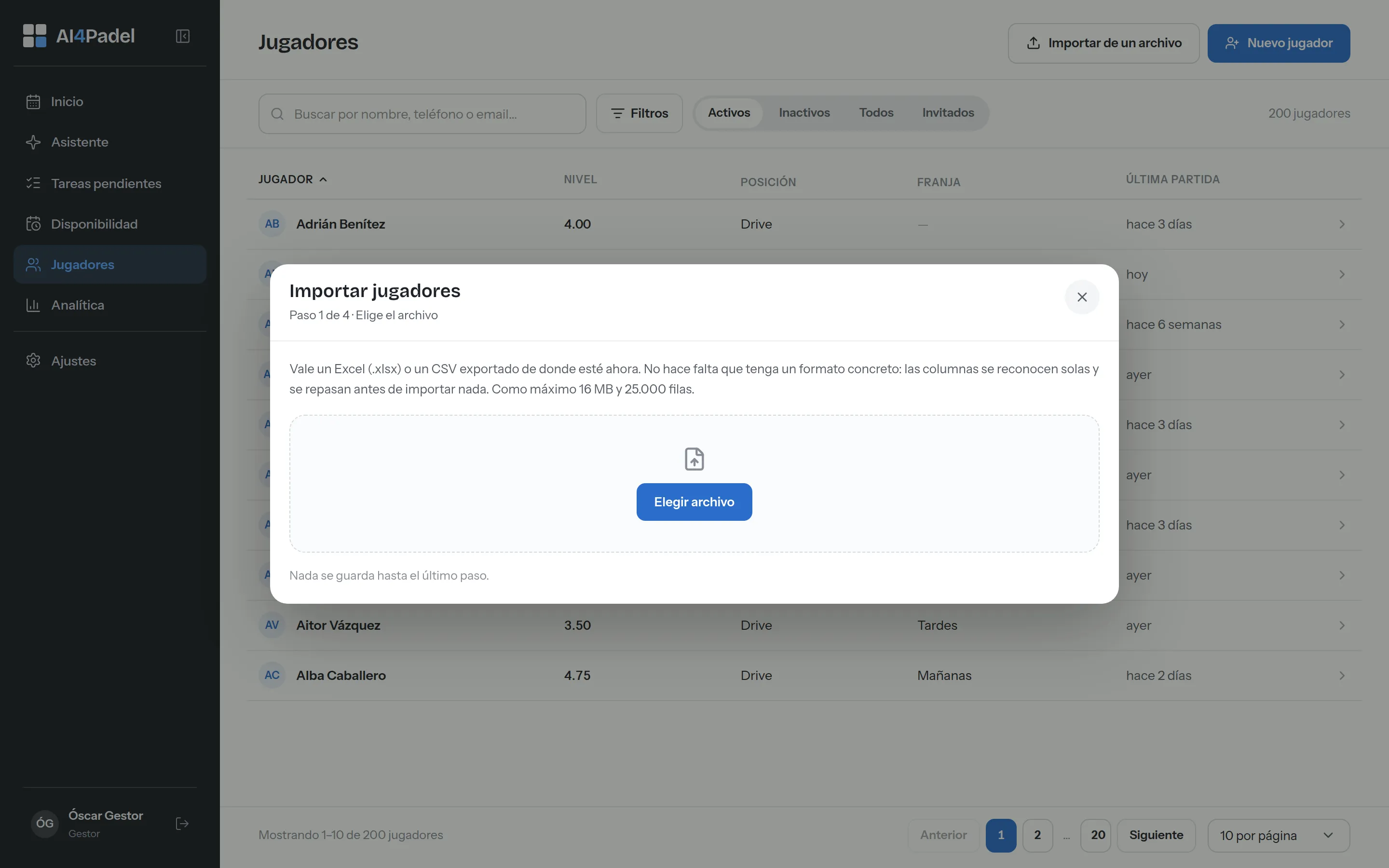Click the search magnifier icon
The width and height of the screenshot is (1389, 868).
(x=277, y=114)
